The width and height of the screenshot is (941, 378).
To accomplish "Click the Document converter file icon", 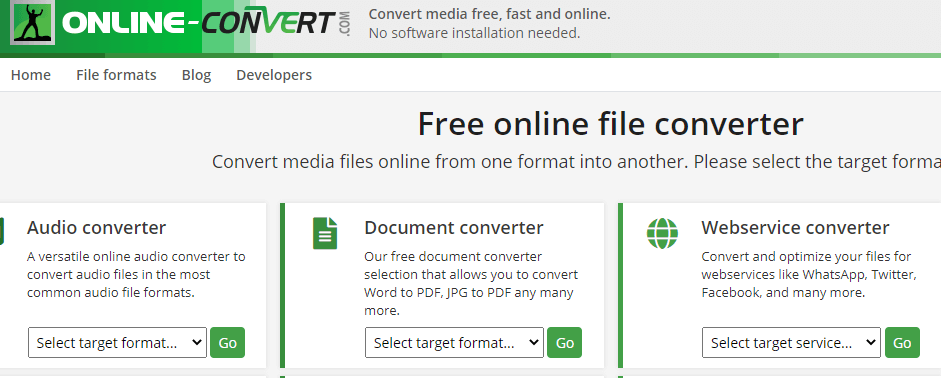I will point(325,233).
